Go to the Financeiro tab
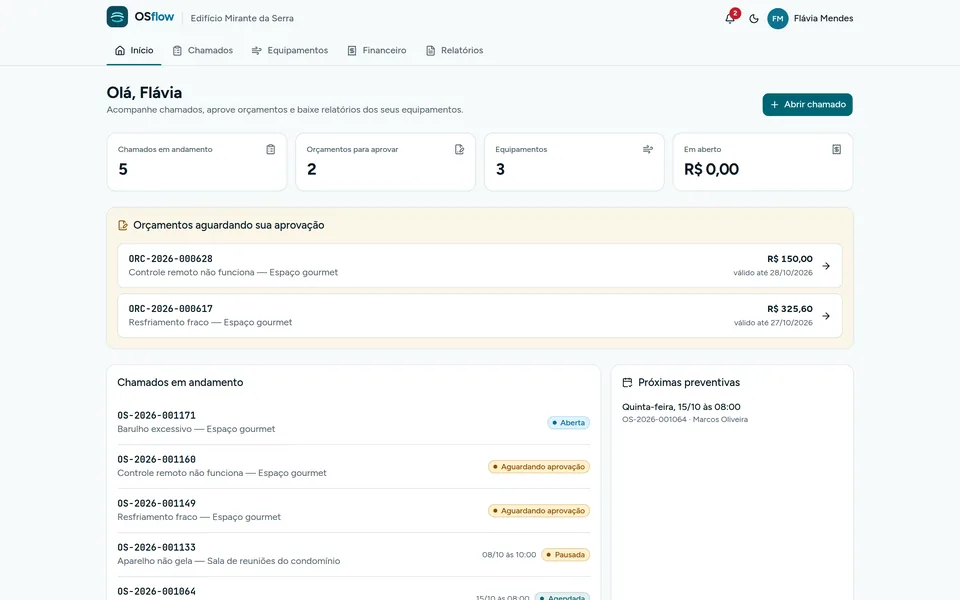Screen dimensions: 960x600 click(377, 50)
